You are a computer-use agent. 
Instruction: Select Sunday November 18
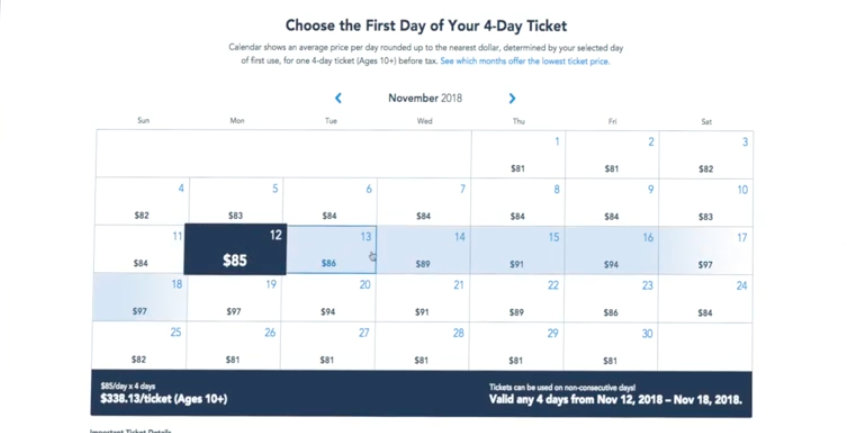(141, 298)
